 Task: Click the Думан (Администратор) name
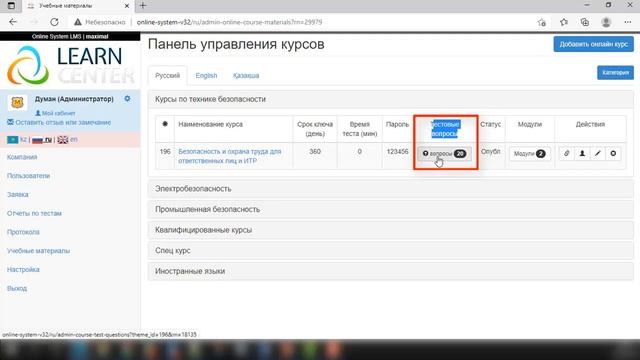[x=74, y=99]
